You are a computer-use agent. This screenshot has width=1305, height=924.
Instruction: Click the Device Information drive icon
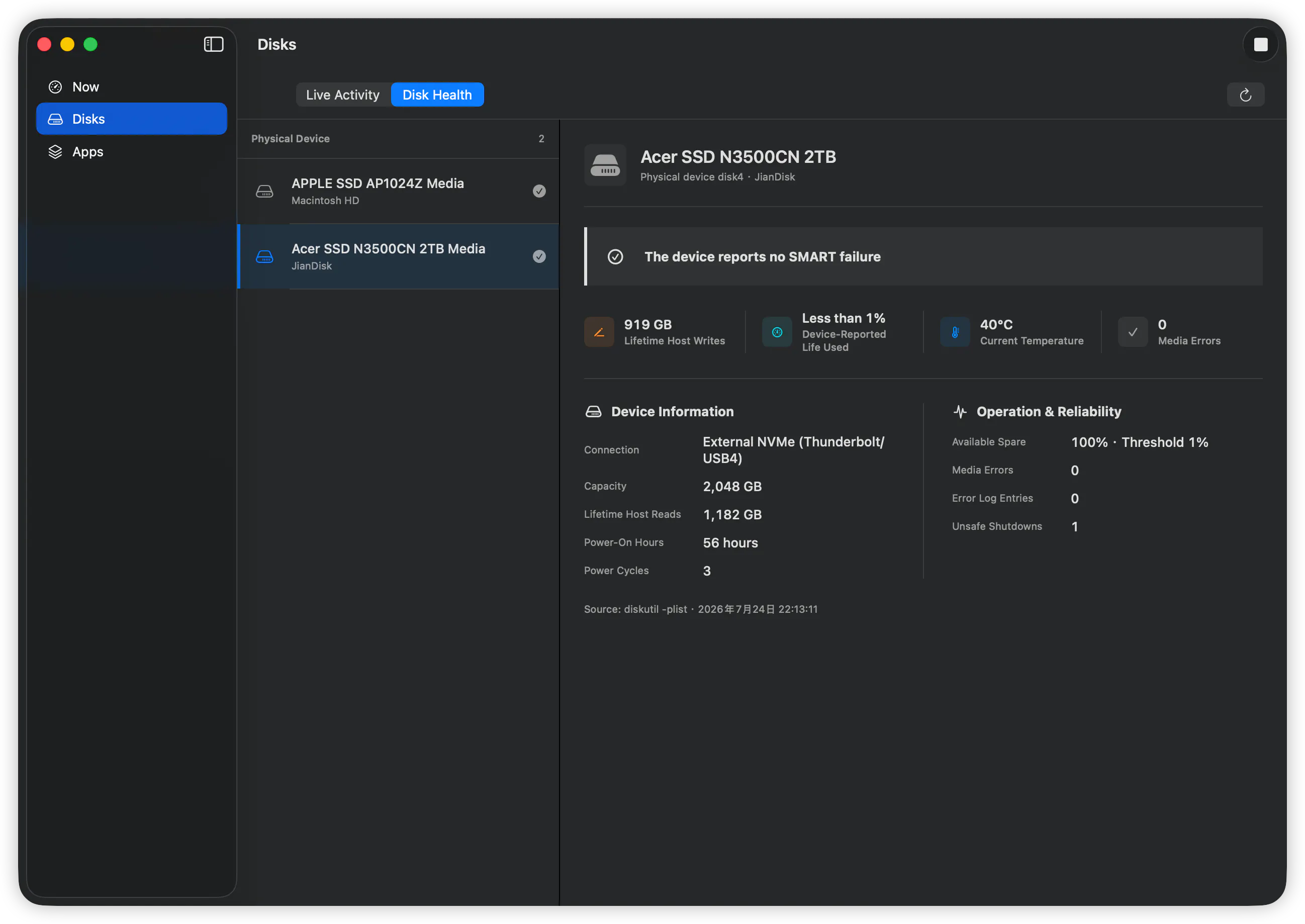click(x=593, y=411)
